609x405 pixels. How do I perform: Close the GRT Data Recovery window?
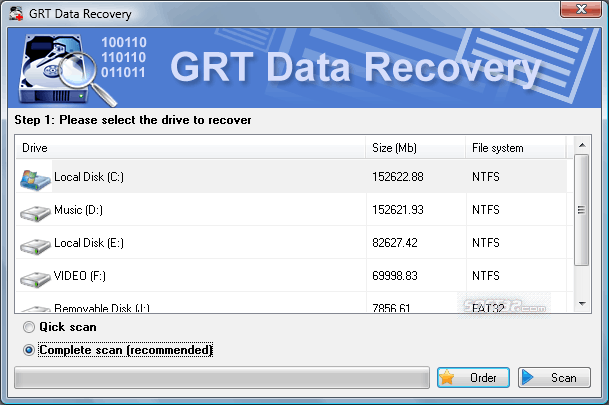[581, 9]
